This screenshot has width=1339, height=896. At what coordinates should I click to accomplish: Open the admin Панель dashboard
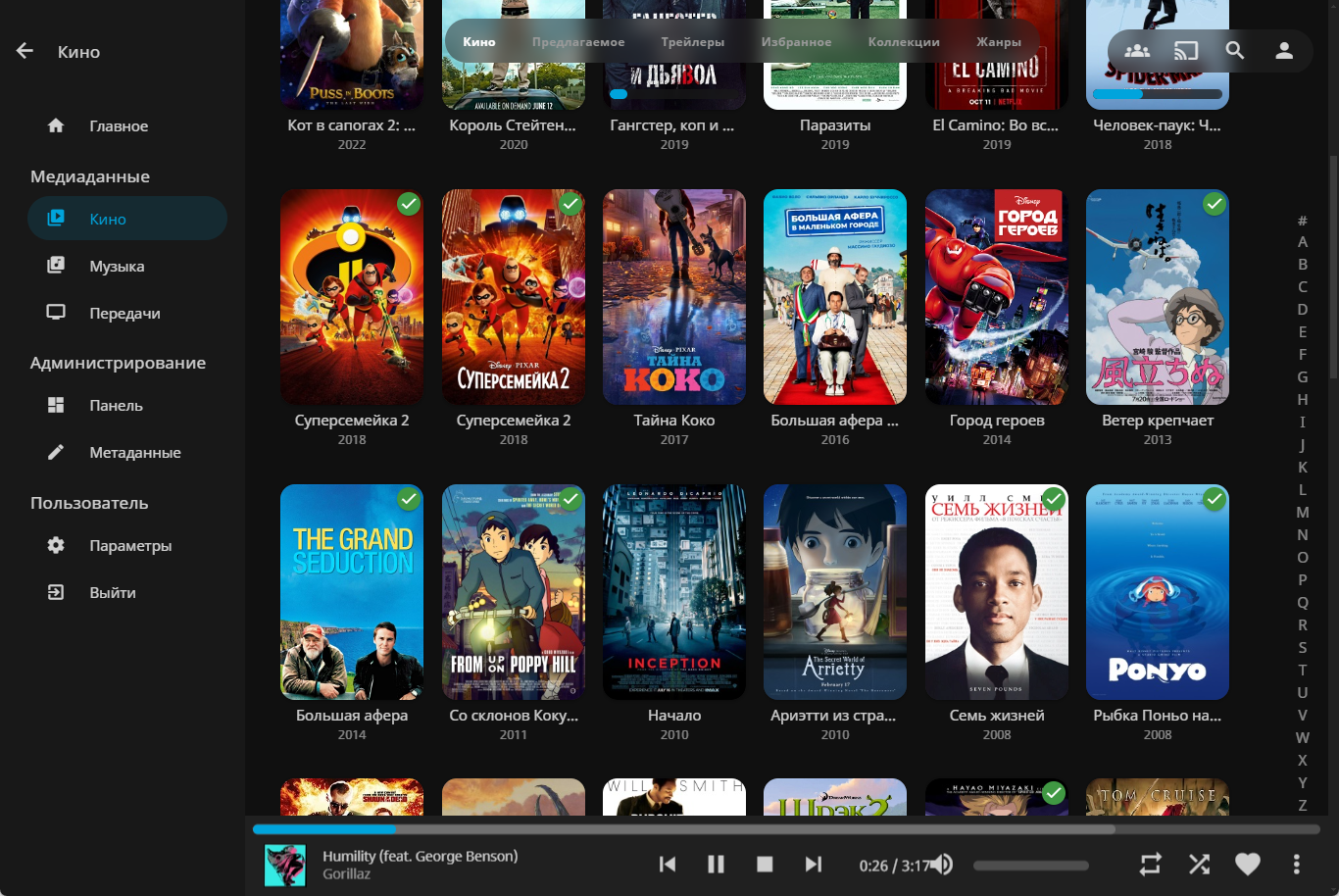tap(127, 405)
